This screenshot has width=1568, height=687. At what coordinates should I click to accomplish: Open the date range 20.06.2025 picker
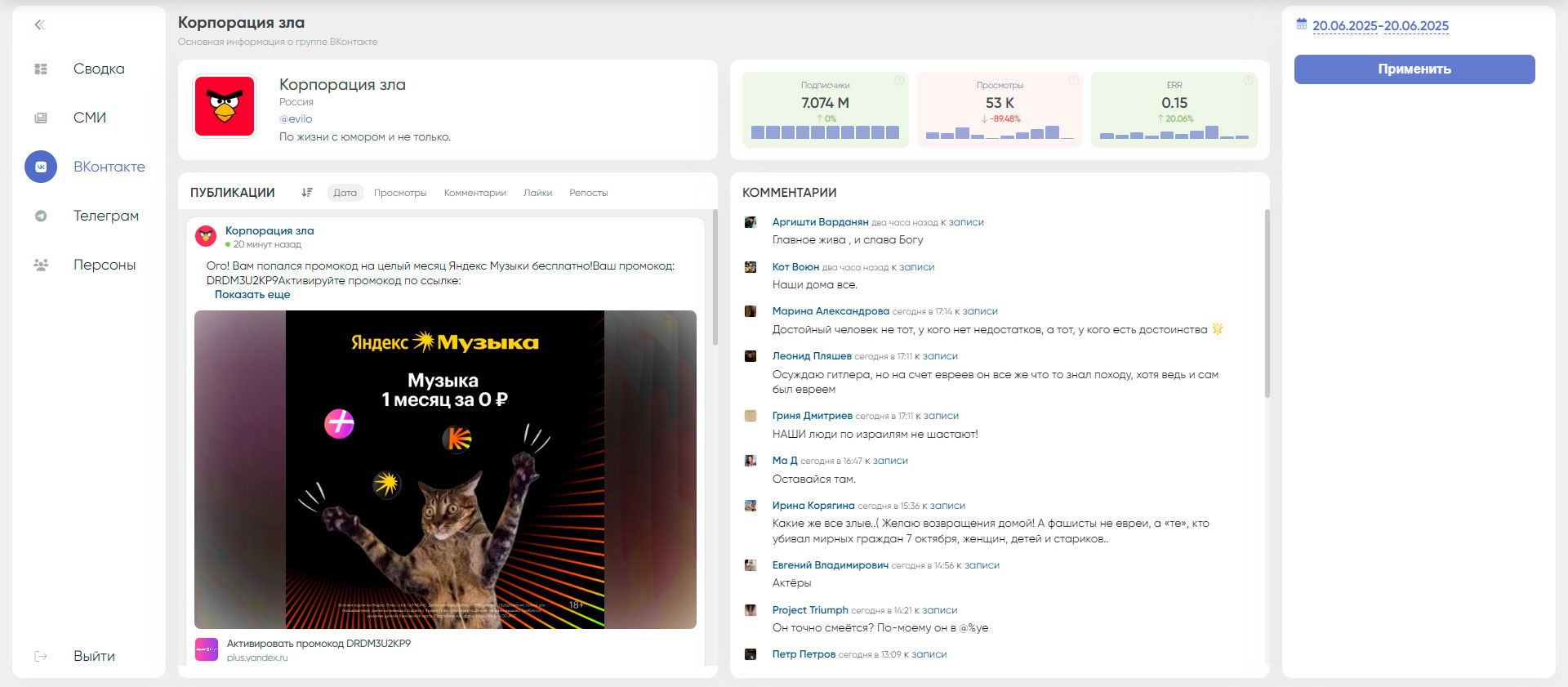(1380, 26)
